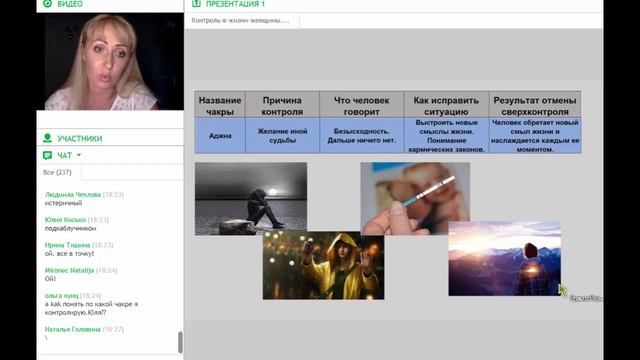Click the cell 'Желание иной судьбы'

282,136
